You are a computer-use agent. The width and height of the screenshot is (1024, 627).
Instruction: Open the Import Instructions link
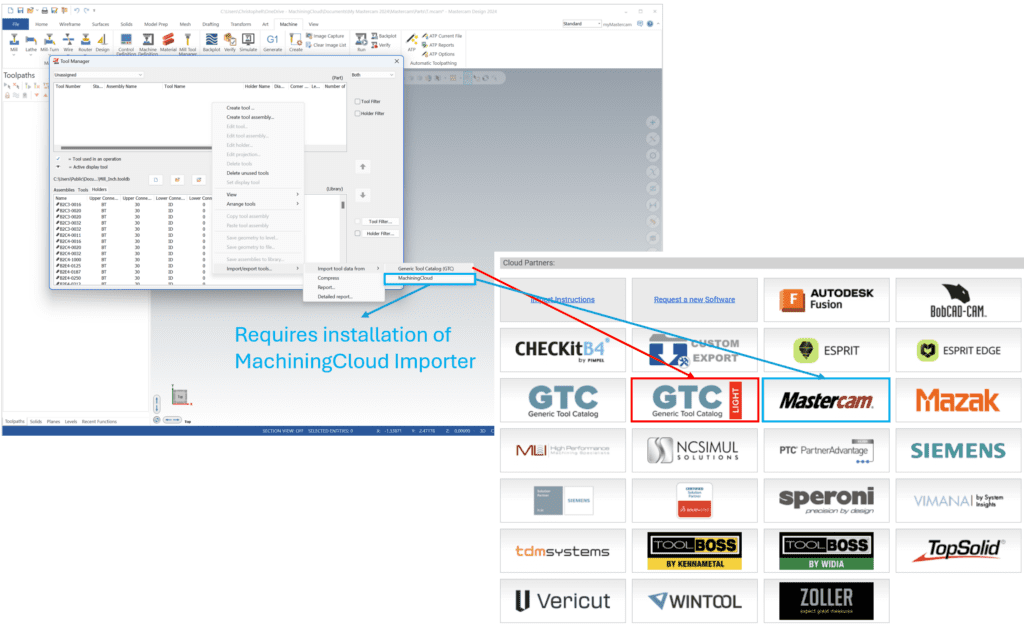(x=562, y=300)
